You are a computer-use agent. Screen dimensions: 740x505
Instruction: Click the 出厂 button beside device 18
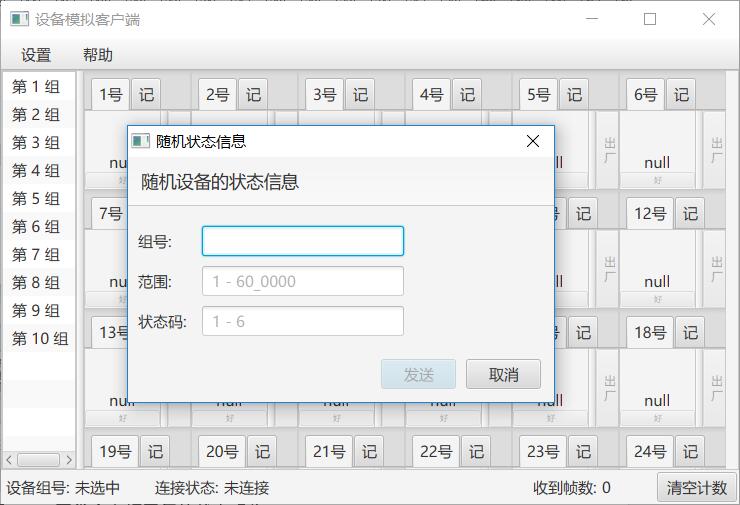pos(715,388)
